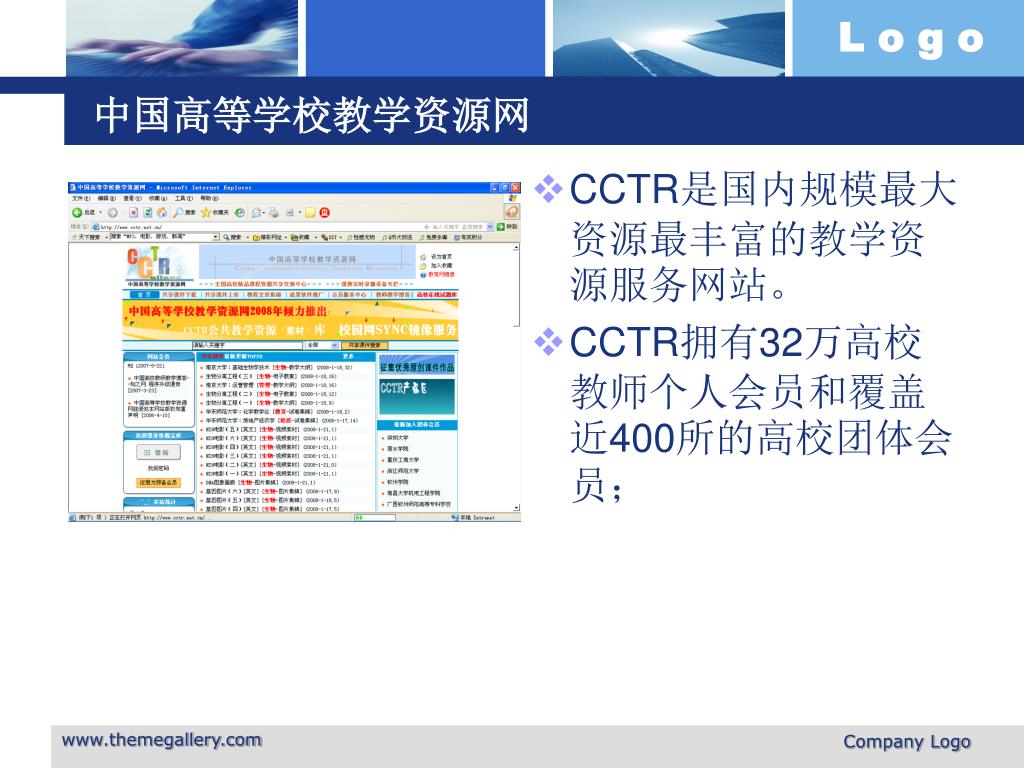Image resolution: width=1024 pixels, height=768 pixels.
Task: Open the 工具 menu
Action: pyautogui.click(x=184, y=198)
